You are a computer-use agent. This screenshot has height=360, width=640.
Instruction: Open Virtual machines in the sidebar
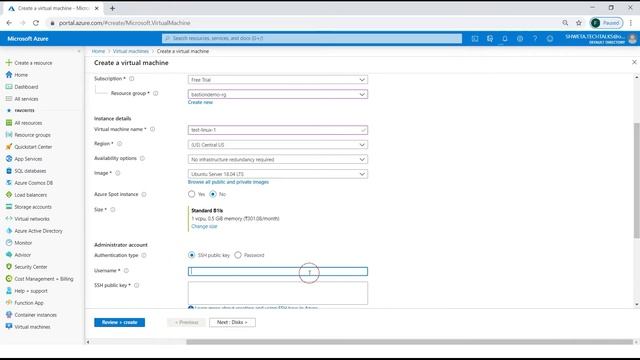(32, 327)
